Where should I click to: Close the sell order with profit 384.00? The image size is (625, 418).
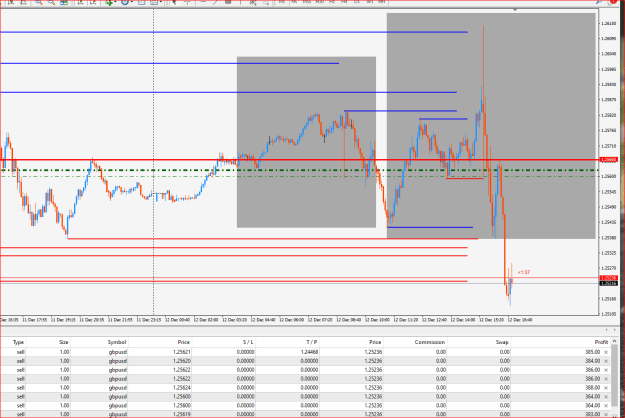(606, 361)
